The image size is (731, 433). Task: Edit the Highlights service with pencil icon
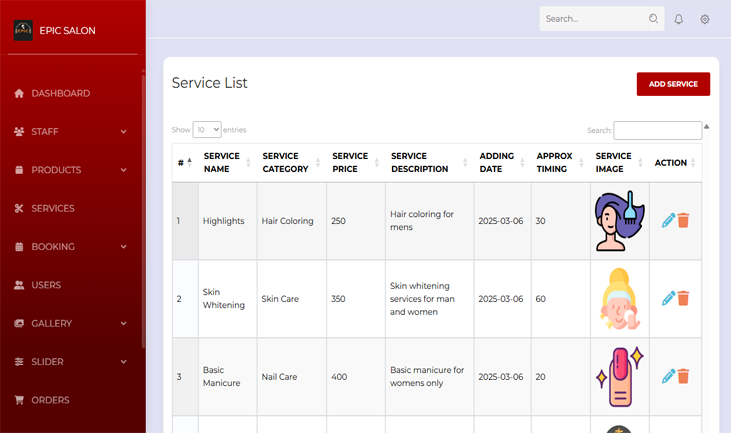tap(668, 221)
